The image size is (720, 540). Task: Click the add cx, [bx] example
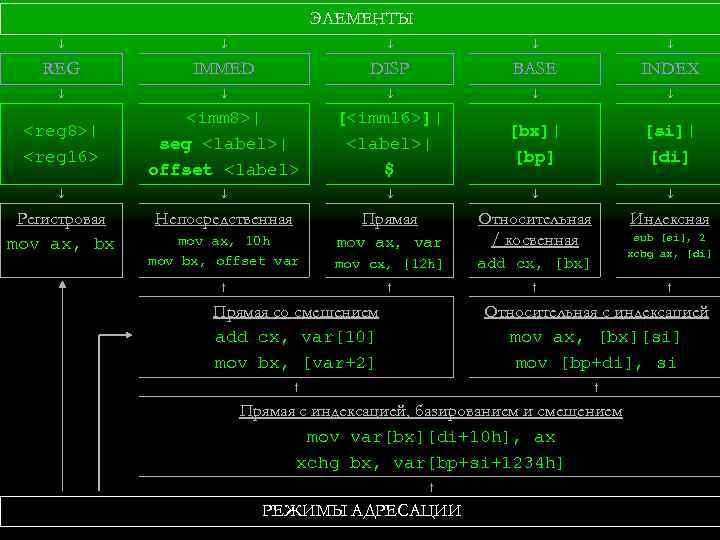point(534,264)
